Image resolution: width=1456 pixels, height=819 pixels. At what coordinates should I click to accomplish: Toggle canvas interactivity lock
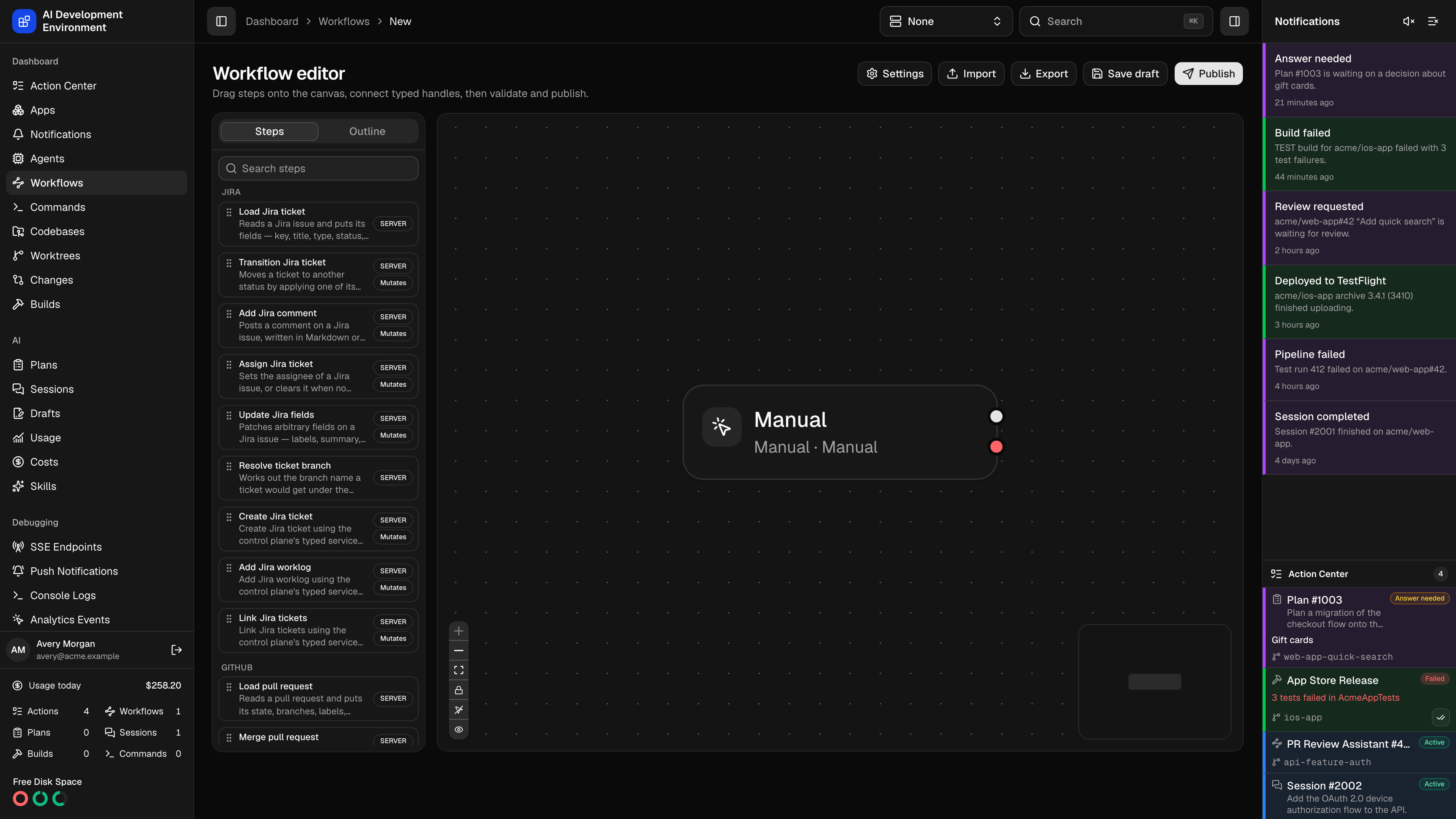[459, 690]
